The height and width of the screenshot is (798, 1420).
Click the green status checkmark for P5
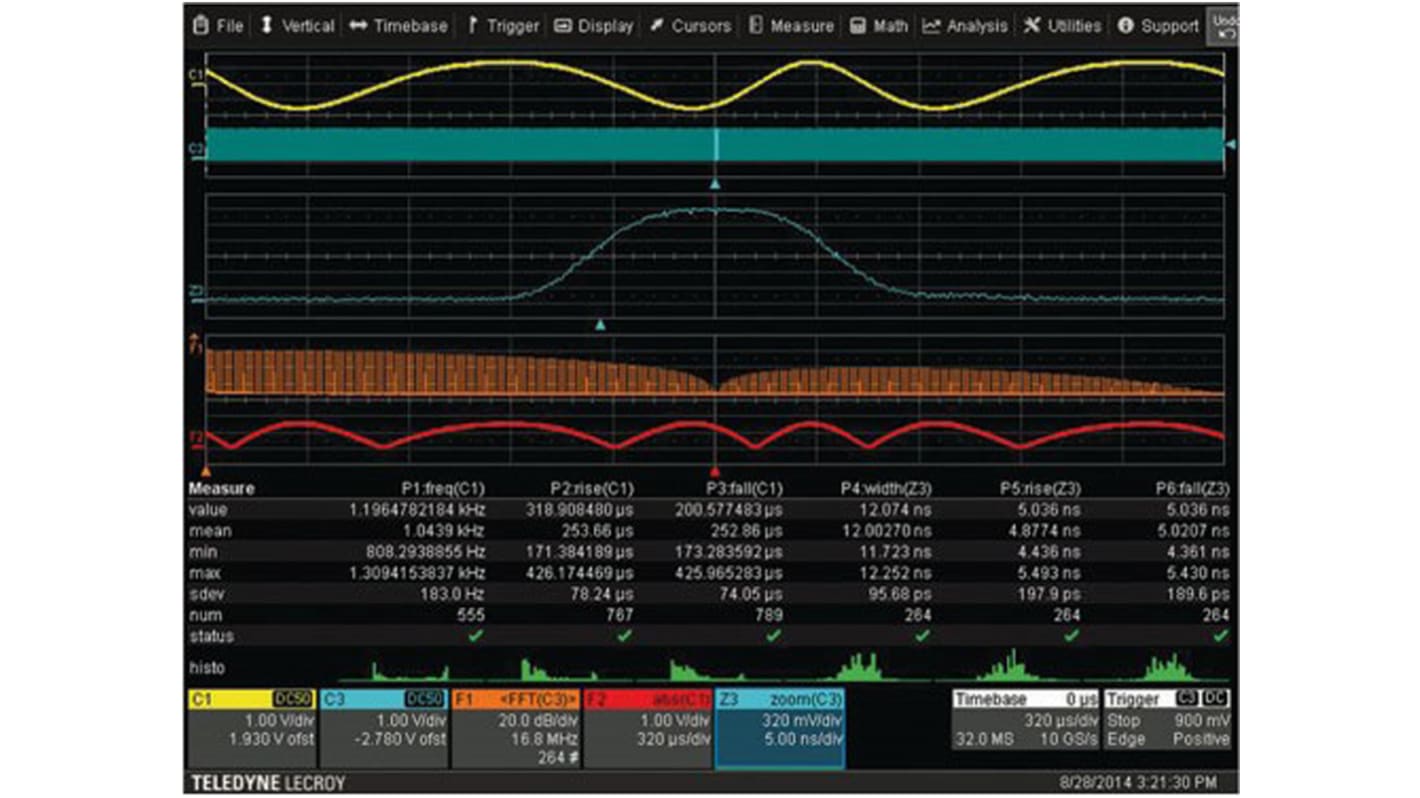click(1071, 636)
